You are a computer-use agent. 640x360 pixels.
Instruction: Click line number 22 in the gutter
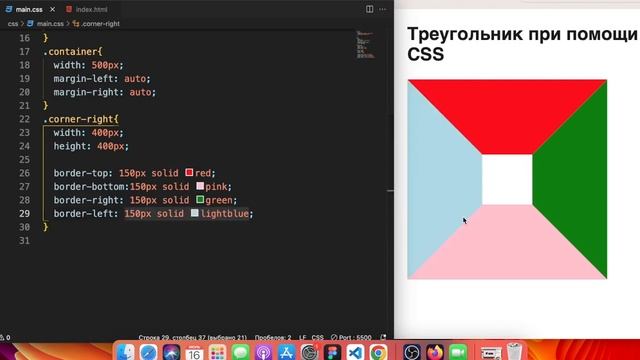tap(24, 119)
